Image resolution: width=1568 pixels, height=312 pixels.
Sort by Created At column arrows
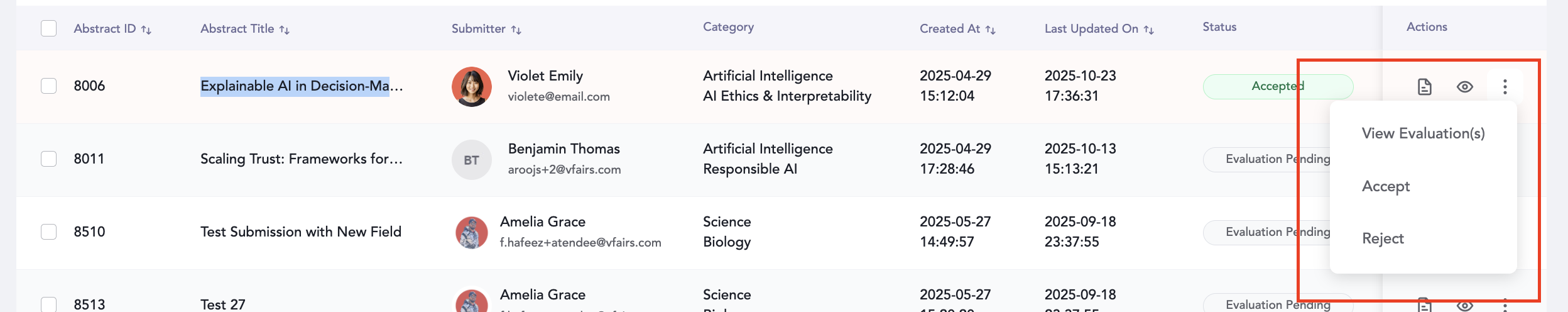coord(991,30)
